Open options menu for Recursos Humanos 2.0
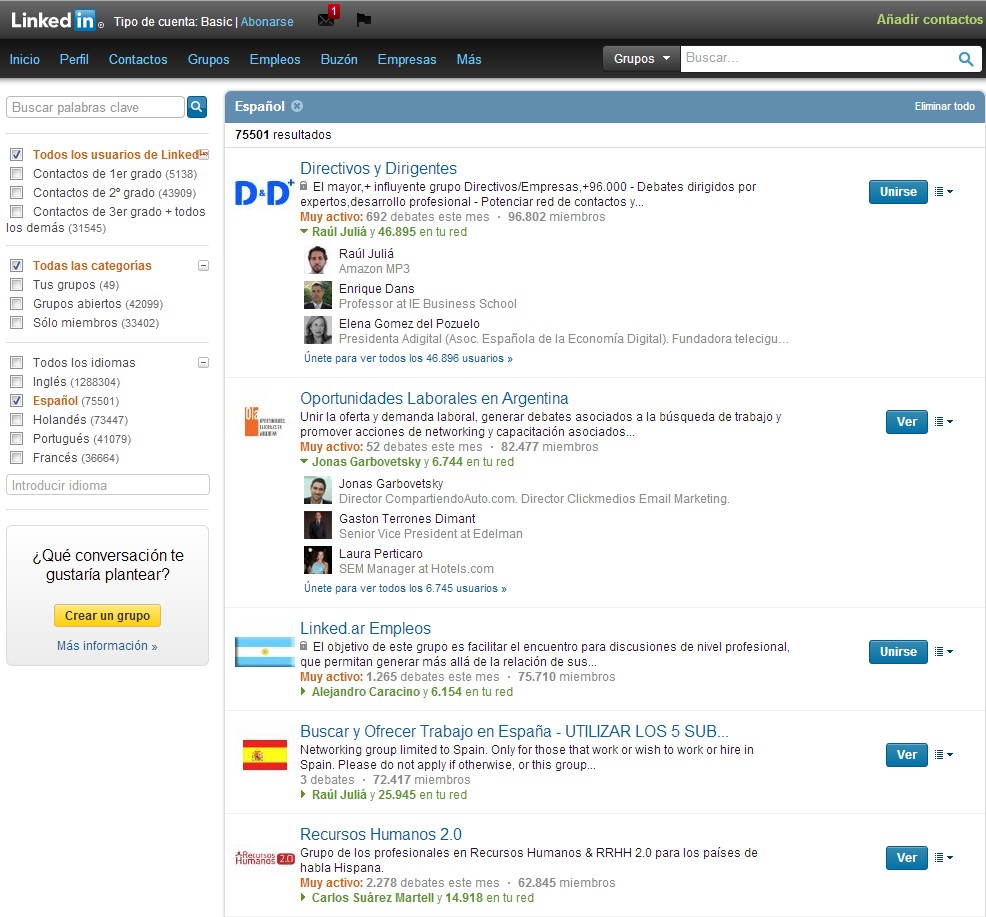986x917 pixels. point(943,857)
